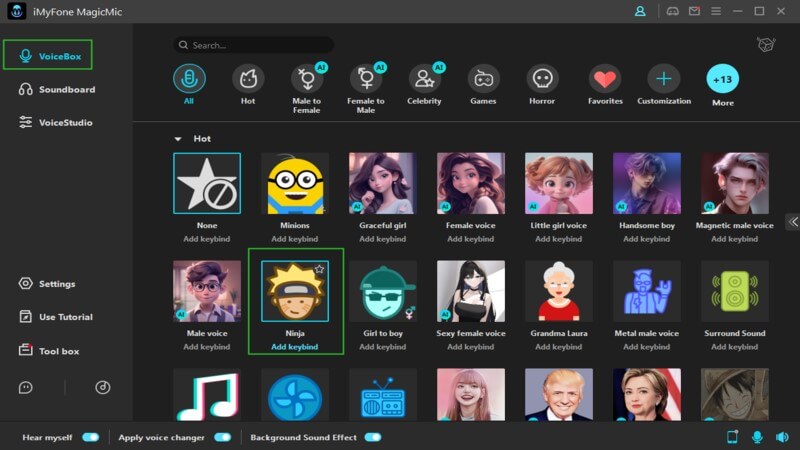The image size is (800, 450).
Task: Add keybind for Handsome boy
Action: tap(646, 239)
